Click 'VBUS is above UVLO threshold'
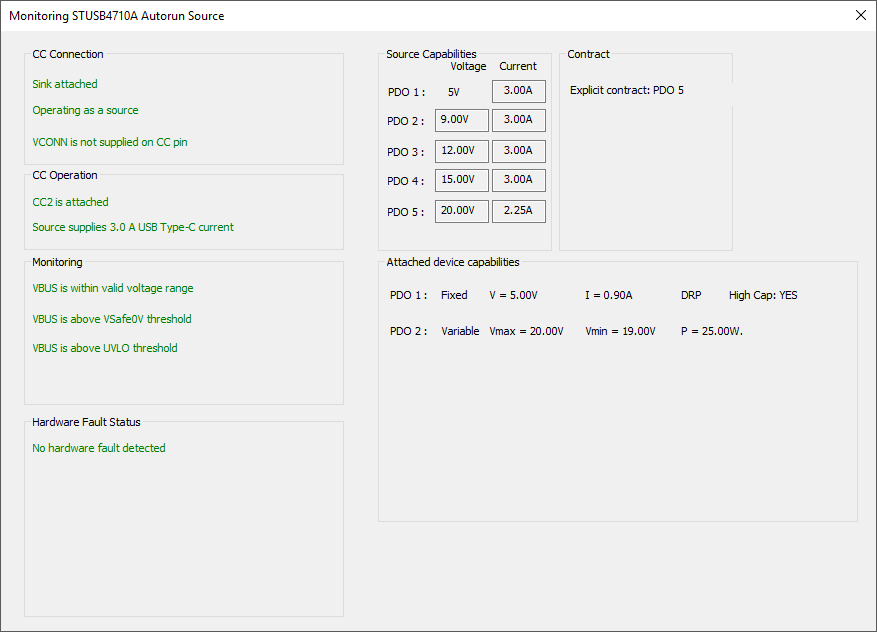The width and height of the screenshot is (877, 632). [x=105, y=348]
